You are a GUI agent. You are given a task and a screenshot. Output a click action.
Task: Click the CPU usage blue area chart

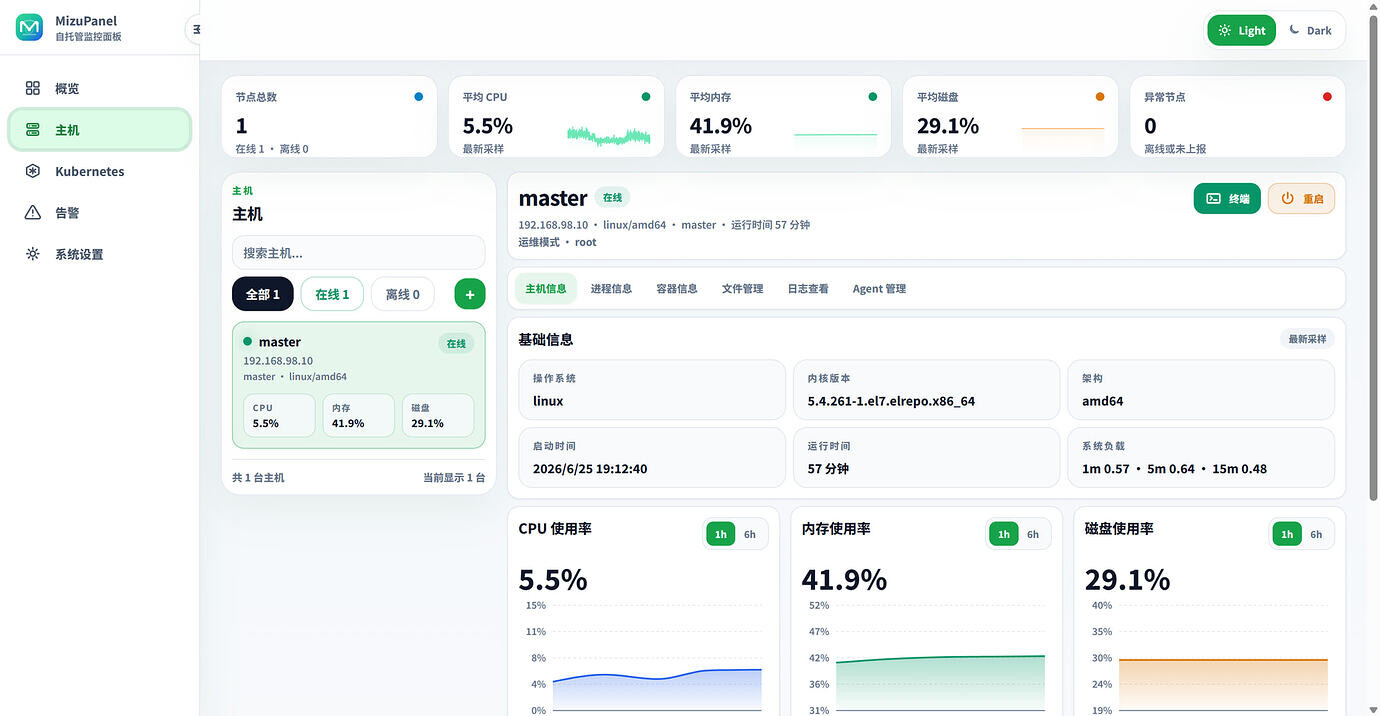click(657, 690)
